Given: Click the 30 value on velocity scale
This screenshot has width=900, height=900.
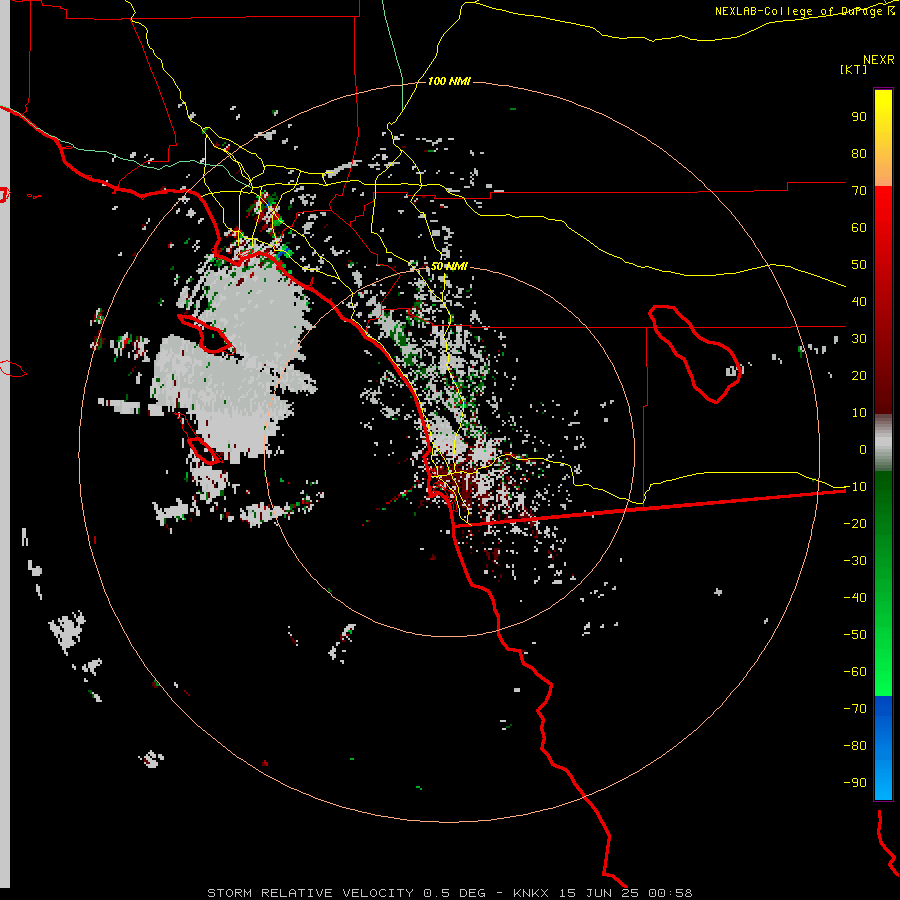Looking at the screenshot, I should (859, 339).
